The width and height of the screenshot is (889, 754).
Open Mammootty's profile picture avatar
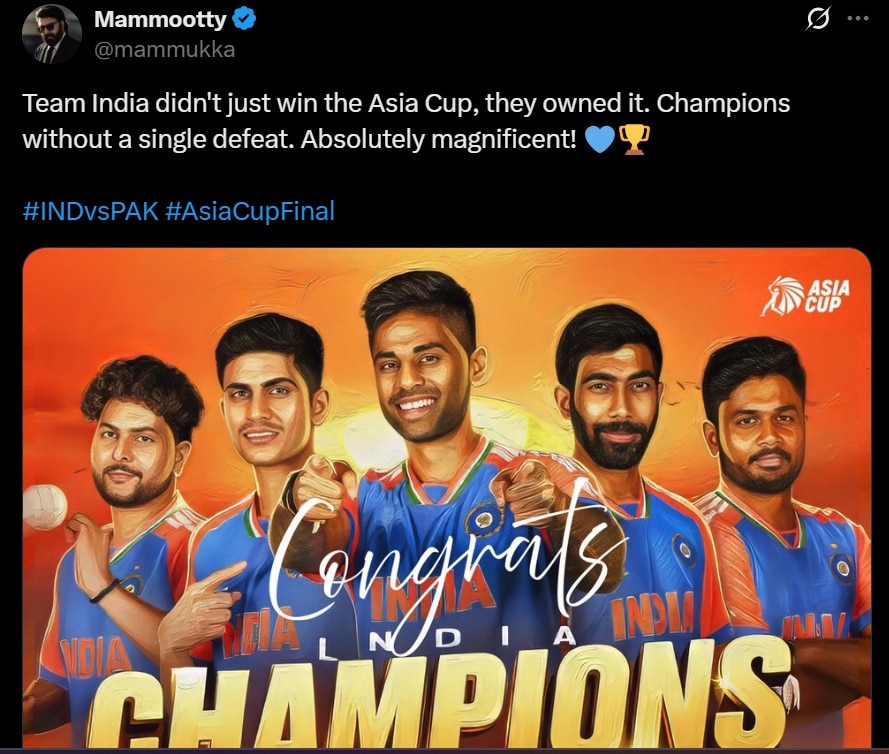pyautogui.click(x=52, y=36)
